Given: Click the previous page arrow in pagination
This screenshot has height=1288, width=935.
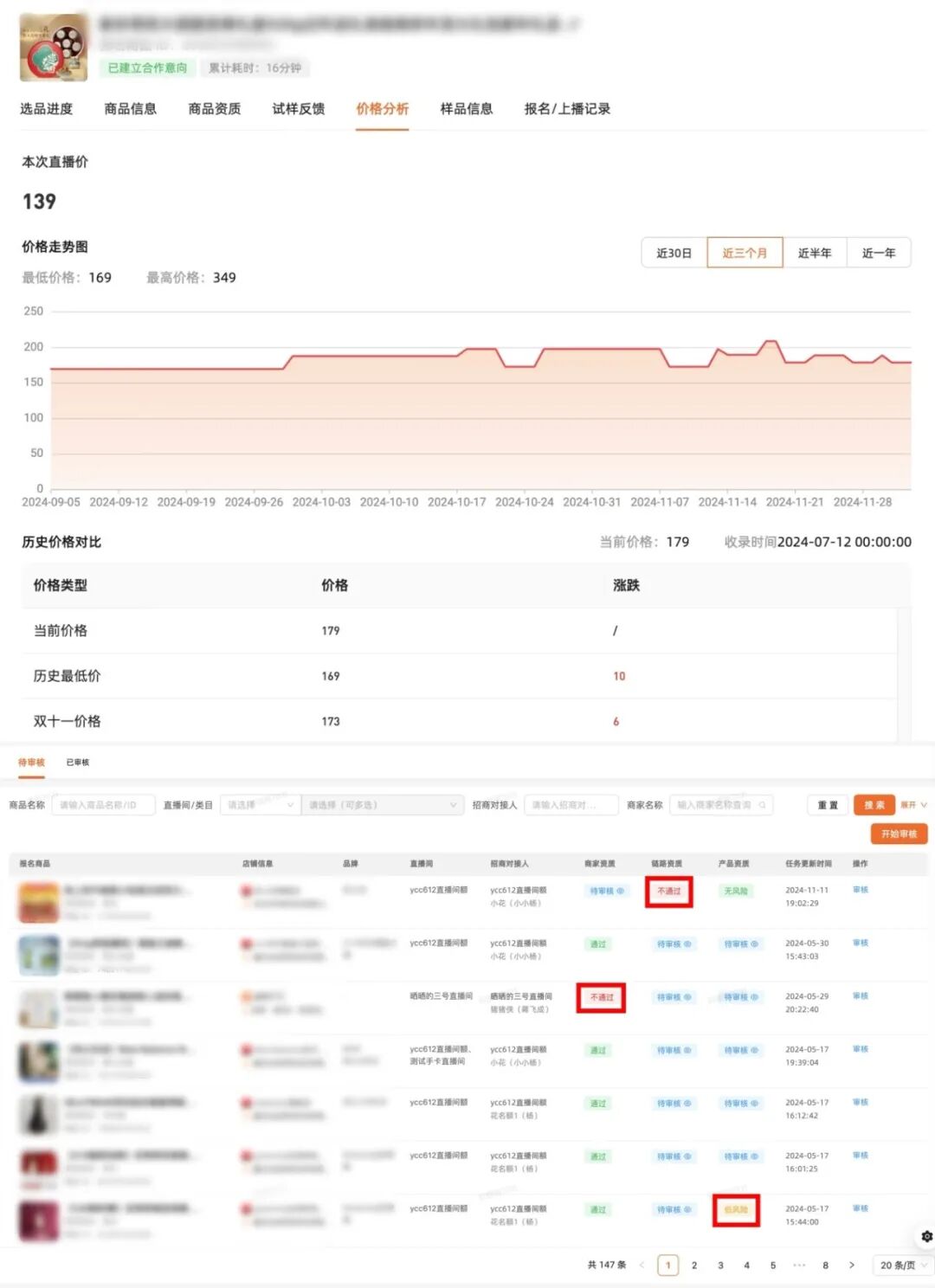Looking at the screenshot, I should coord(642,1265).
